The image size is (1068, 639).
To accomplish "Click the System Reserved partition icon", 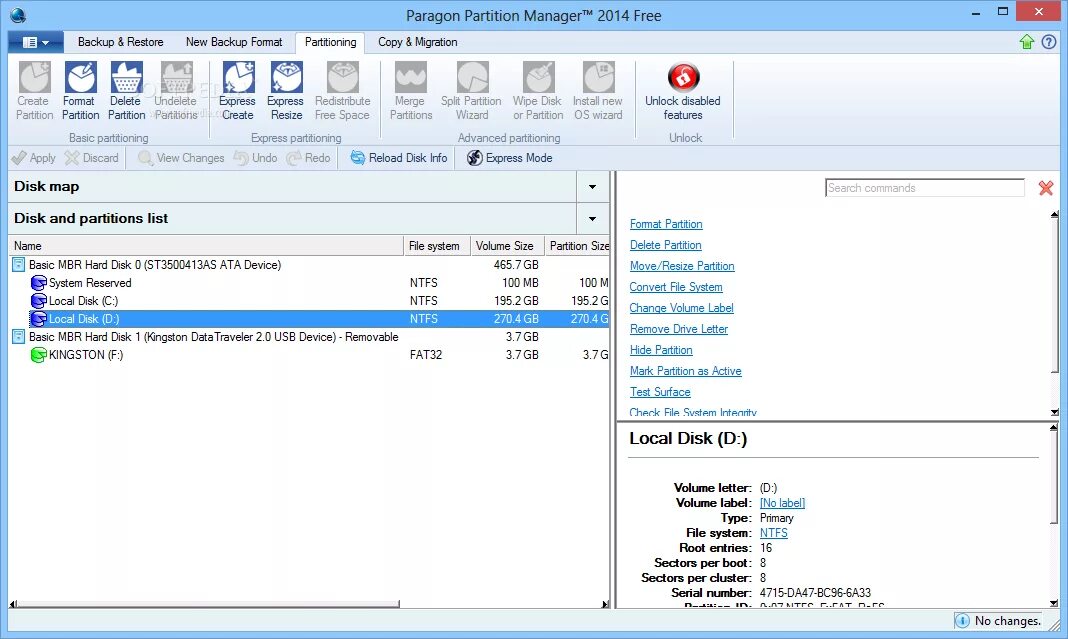I will pyautogui.click(x=38, y=283).
